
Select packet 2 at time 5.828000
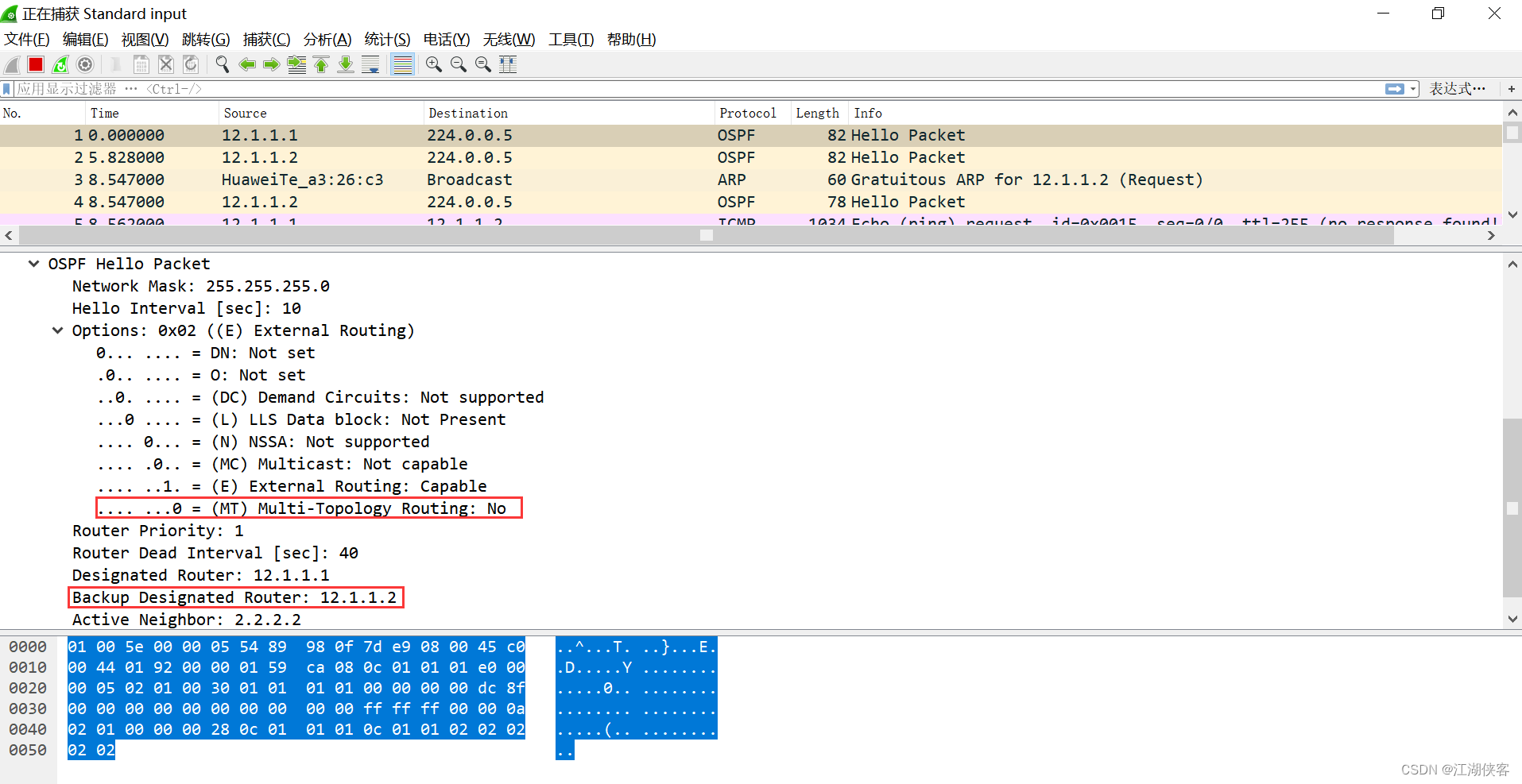751,158
